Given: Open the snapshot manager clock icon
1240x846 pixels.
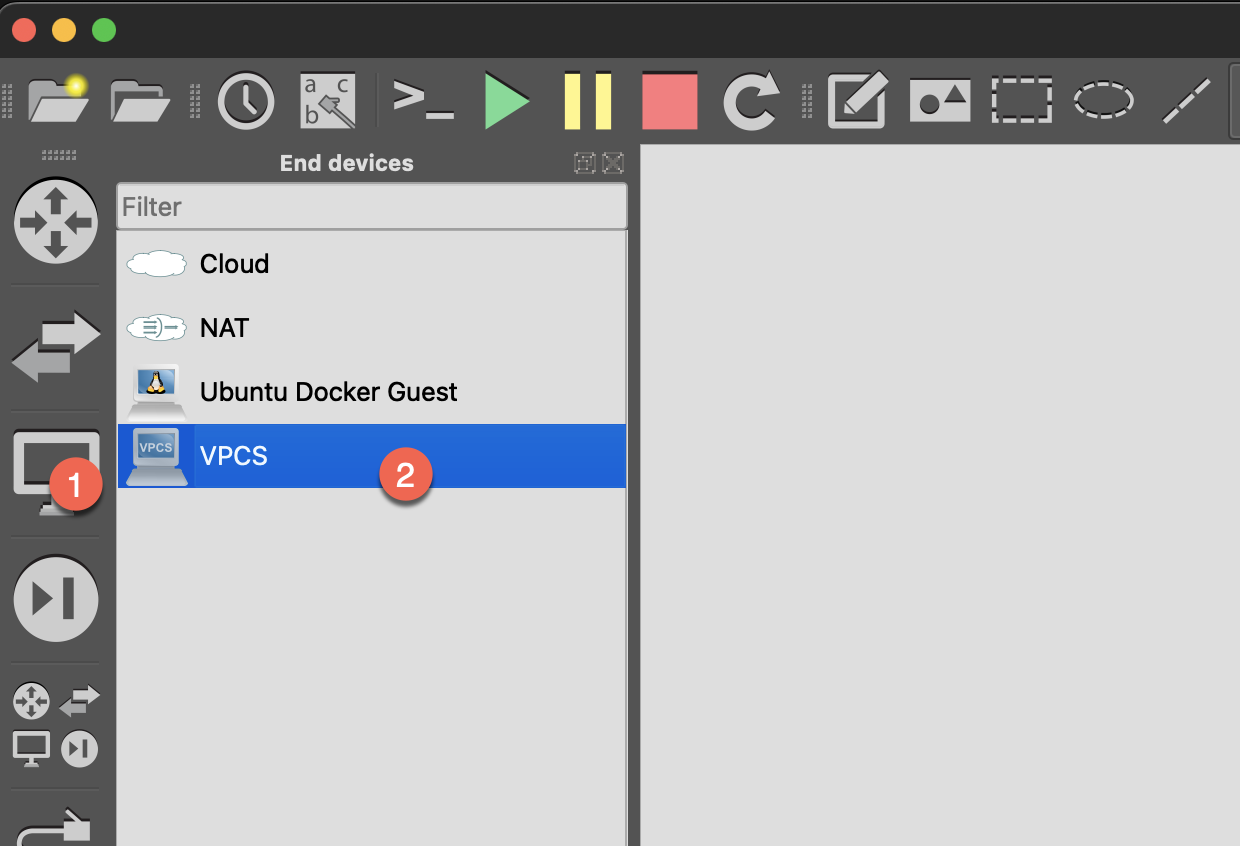Looking at the screenshot, I should (246, 100).
